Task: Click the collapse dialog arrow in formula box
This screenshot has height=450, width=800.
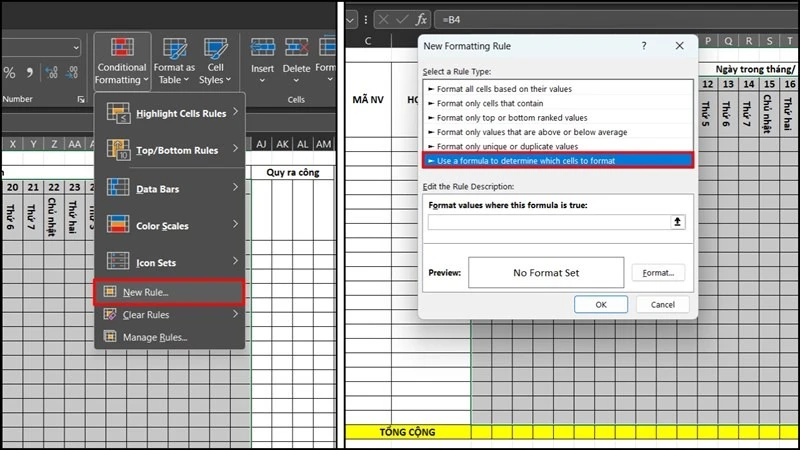Action: tap(677, 222)
